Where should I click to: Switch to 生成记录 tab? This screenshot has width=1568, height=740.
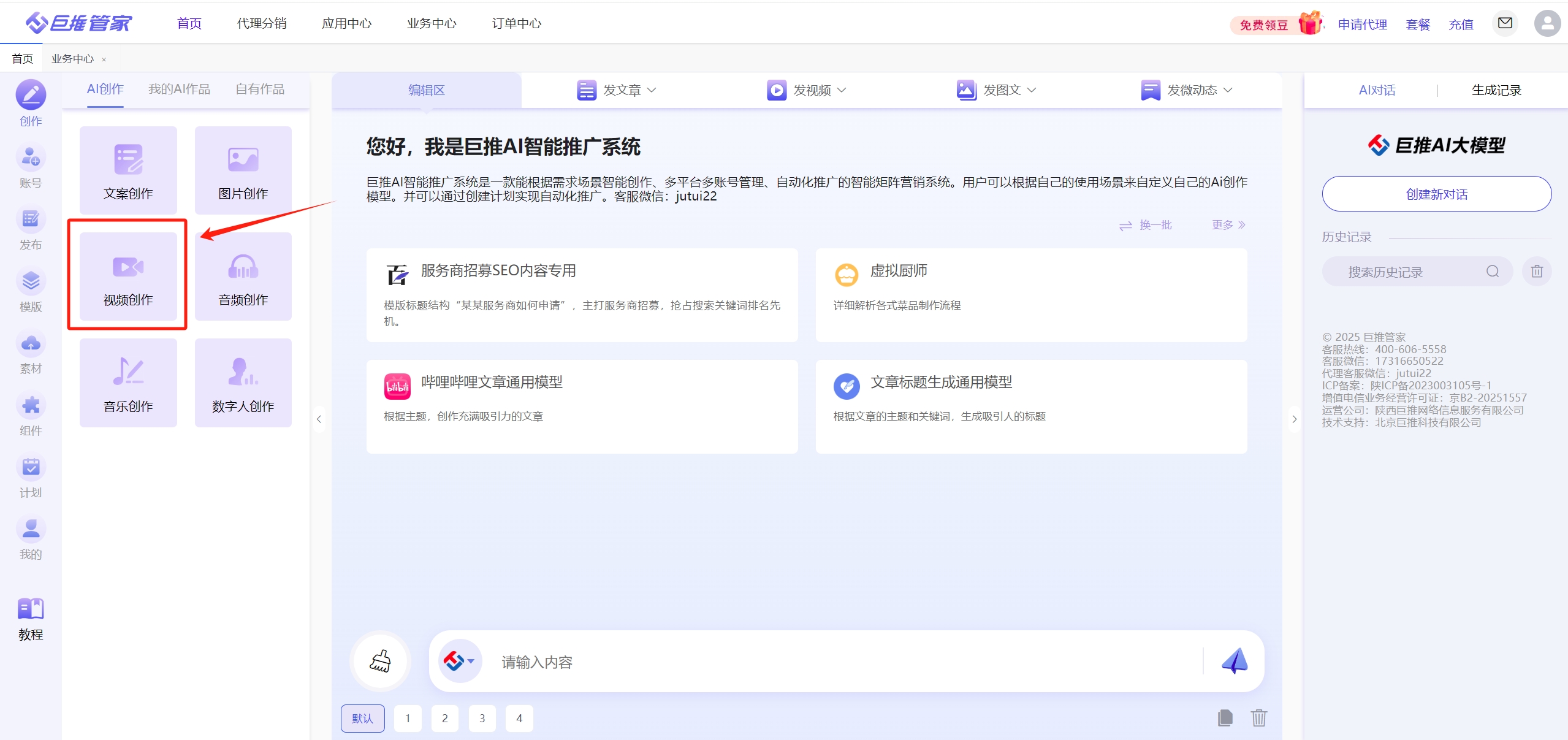pos(1496,90)
